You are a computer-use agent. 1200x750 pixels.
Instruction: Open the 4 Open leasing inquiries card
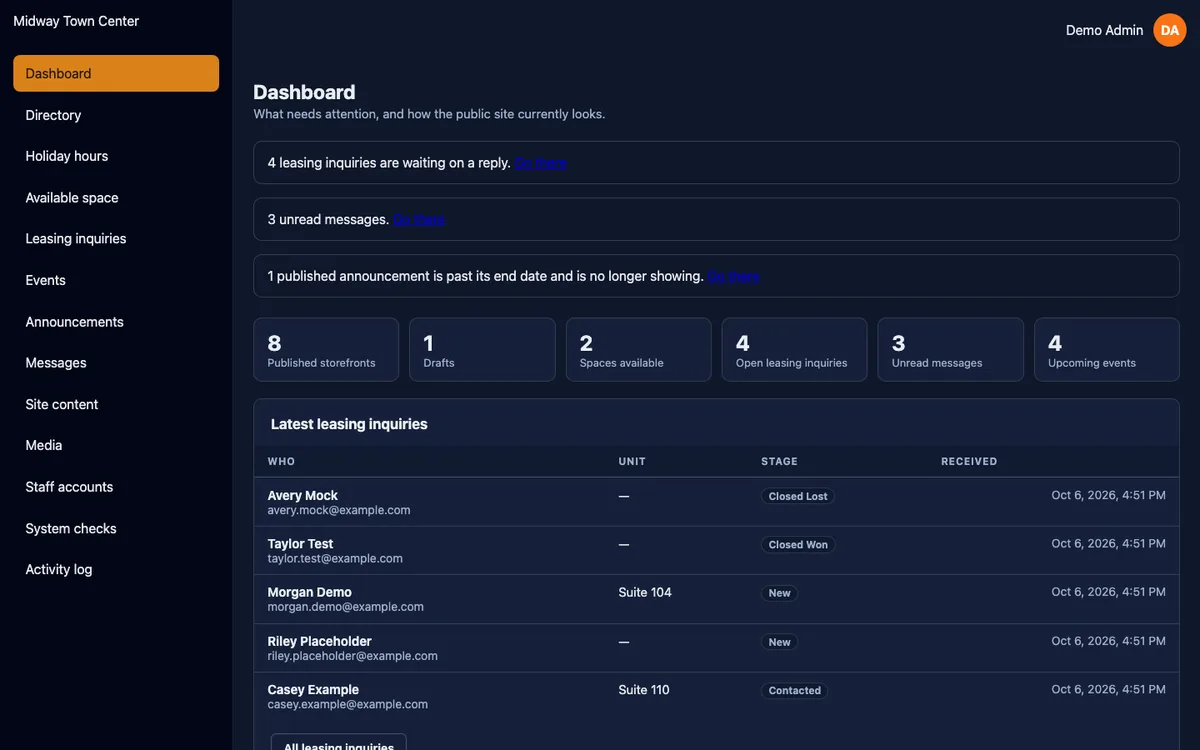pyautogui.click(x=794, y=350)
